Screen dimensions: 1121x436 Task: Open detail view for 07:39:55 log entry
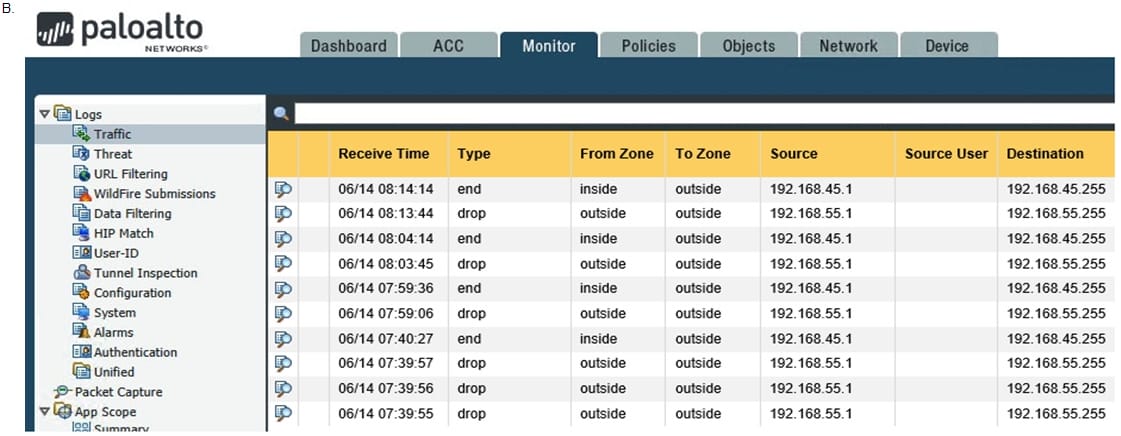tap(283, 413)
